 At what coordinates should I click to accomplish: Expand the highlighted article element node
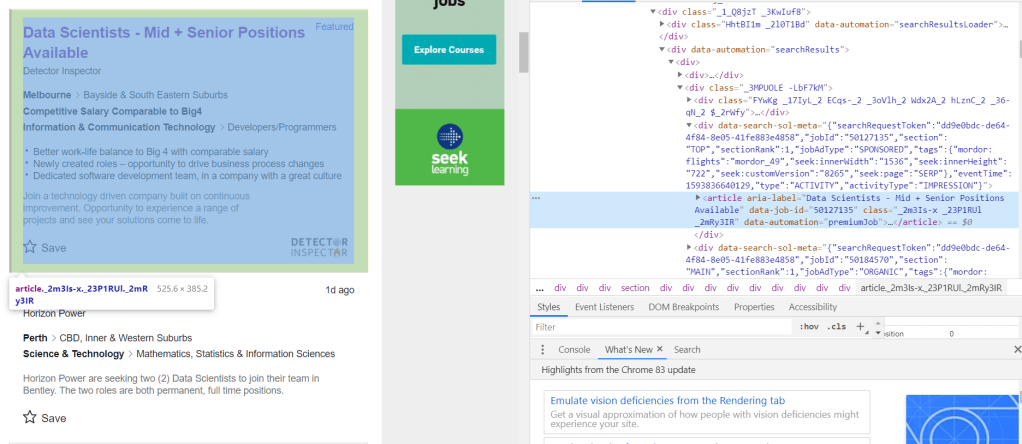coord(698,199)
